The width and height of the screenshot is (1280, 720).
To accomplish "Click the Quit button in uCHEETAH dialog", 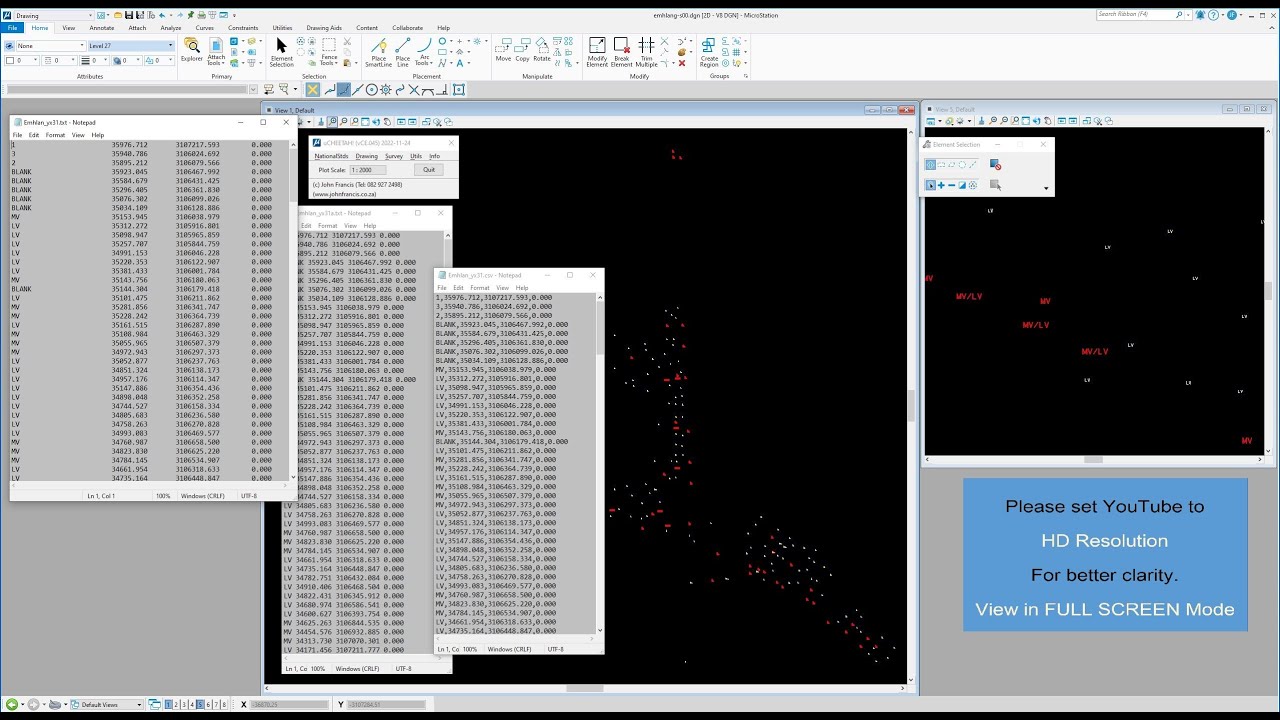I will tap(429, 170).
